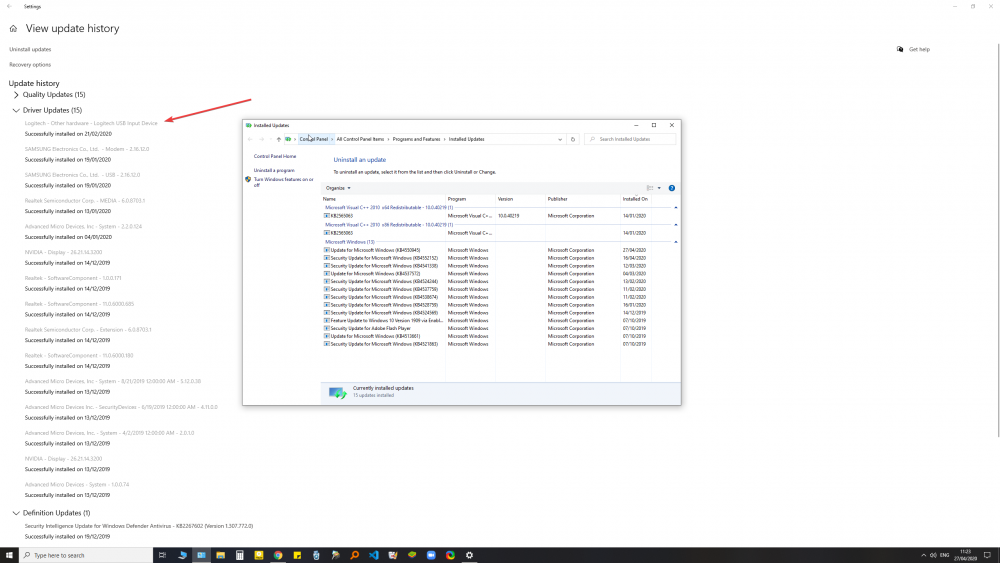This screenshot has height=563, width=1000.
Task: Collapse Definition Updates (1) section
Action: [x=16, y=513]
